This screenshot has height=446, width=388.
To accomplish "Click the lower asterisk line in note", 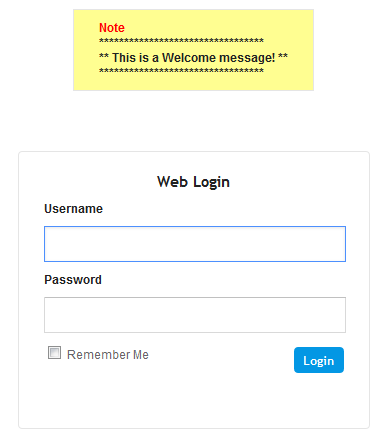I will tap(181, 71).
